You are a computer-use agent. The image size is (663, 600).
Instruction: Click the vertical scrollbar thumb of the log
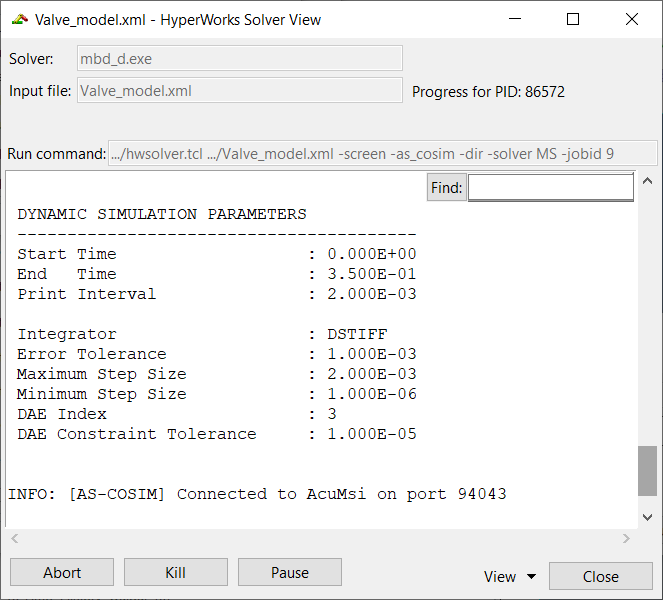pyautogui.click(x=648, y=470)
